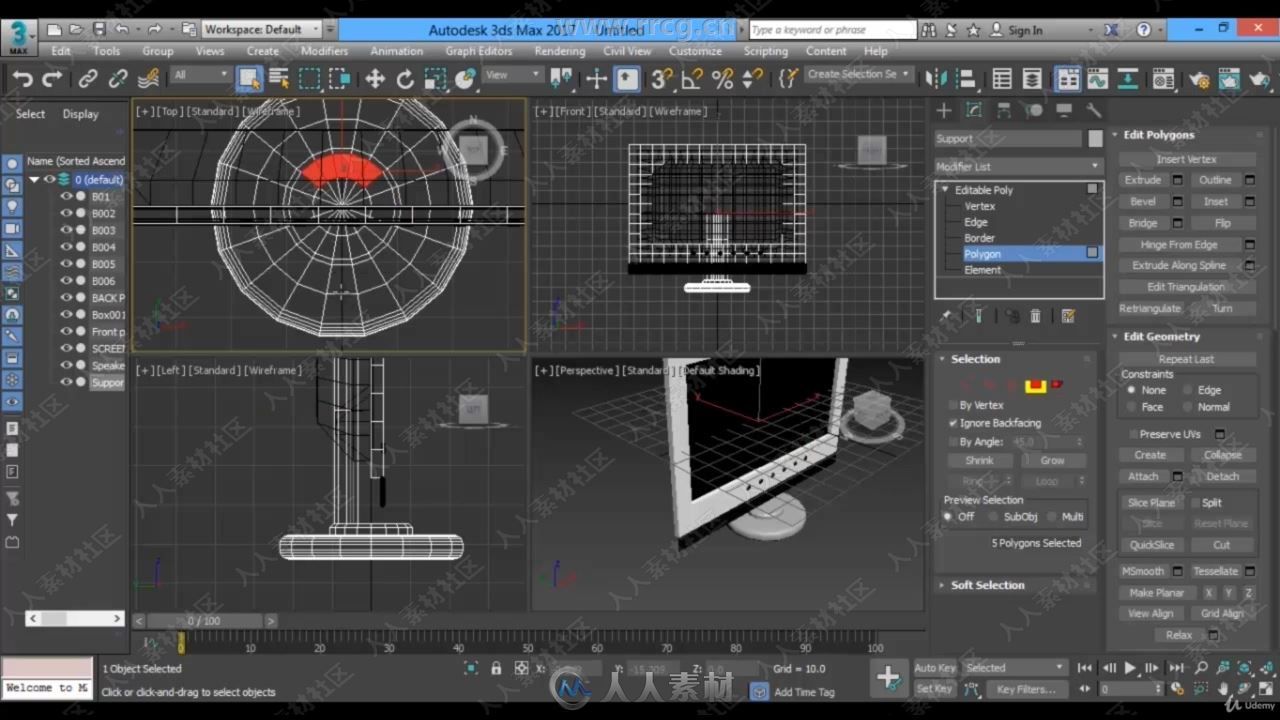Activate Select and Rotate tool
This screenshot has height=720, width=1280.
coord(405,78)
